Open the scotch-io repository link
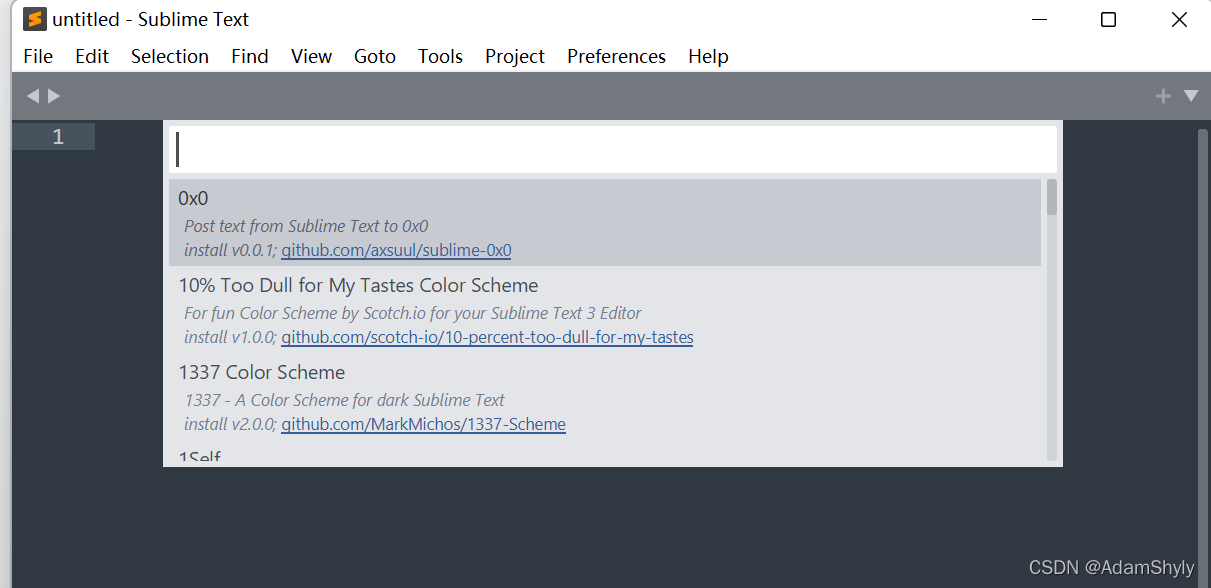The image size is (1211, 588). [487, 337]
